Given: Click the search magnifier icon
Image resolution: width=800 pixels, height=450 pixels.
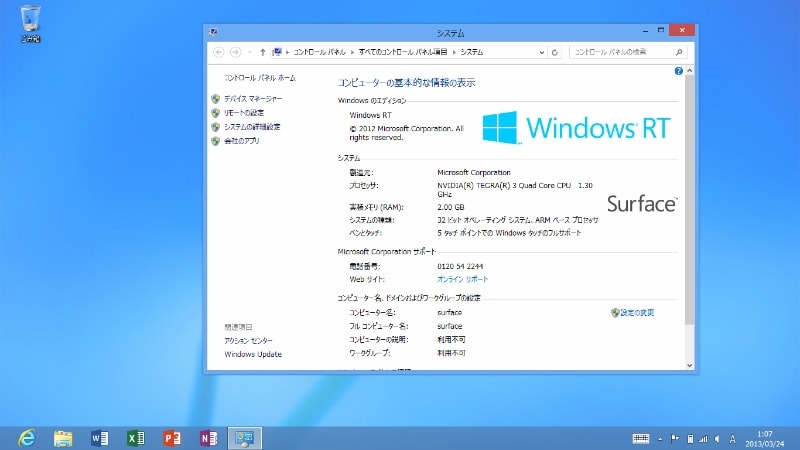Looking at the screenshot, I should pyautogui.click(x=679, y=52).
